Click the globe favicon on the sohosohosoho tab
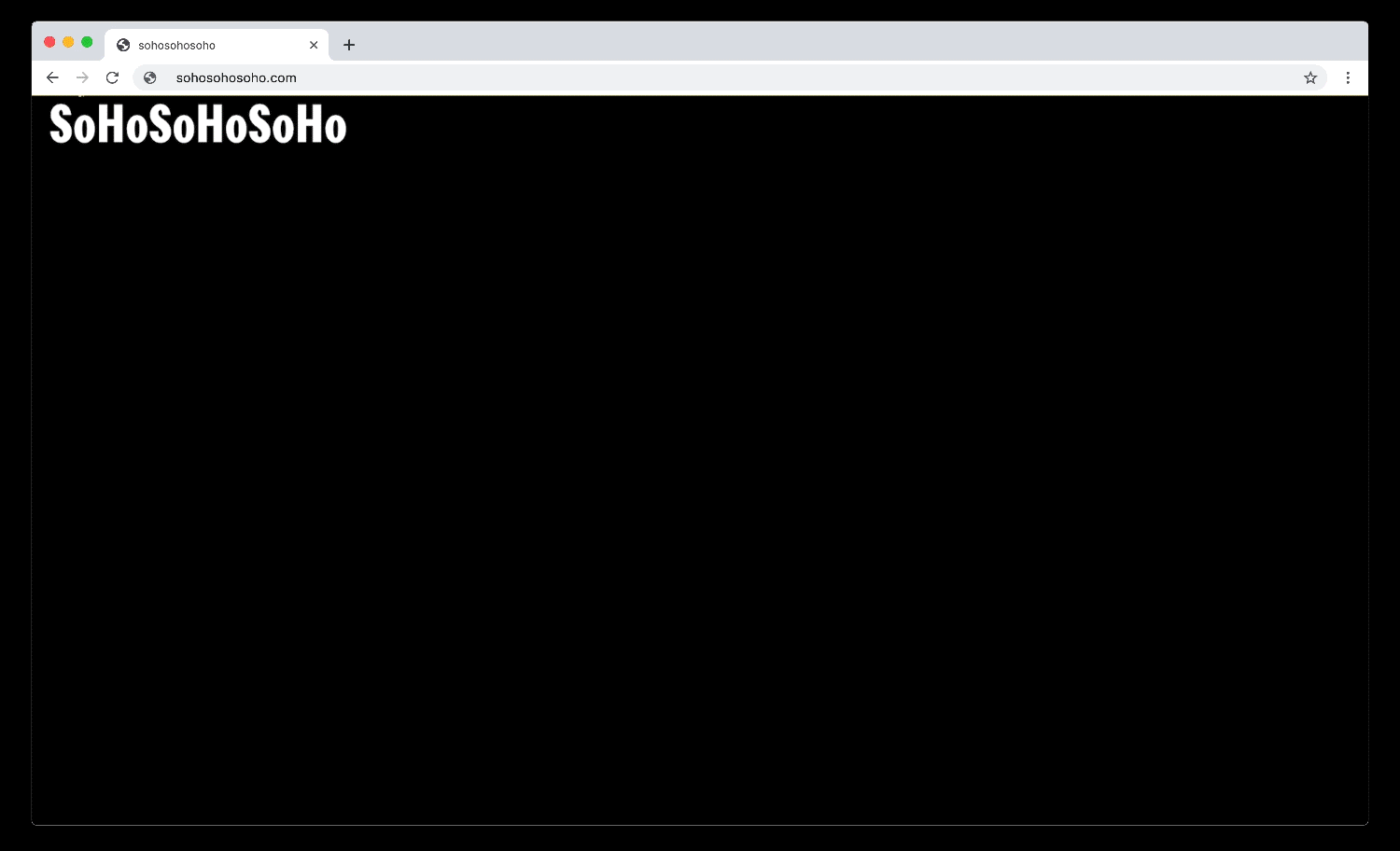Image resolution: width=1400 pixels, height=851 pixels. [x=123, y=45]
